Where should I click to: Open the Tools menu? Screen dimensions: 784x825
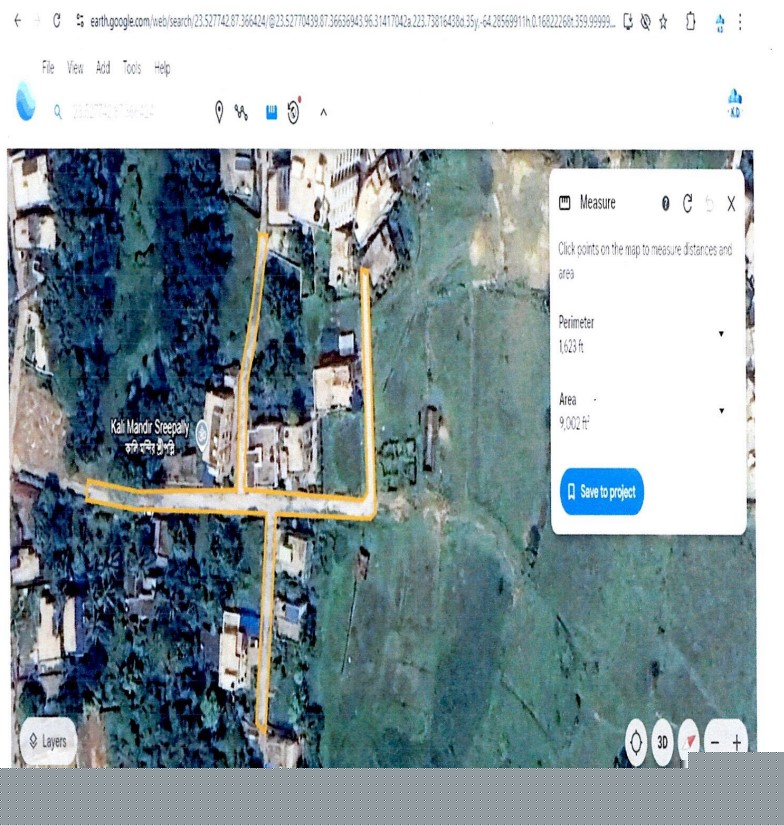(132, 68)
